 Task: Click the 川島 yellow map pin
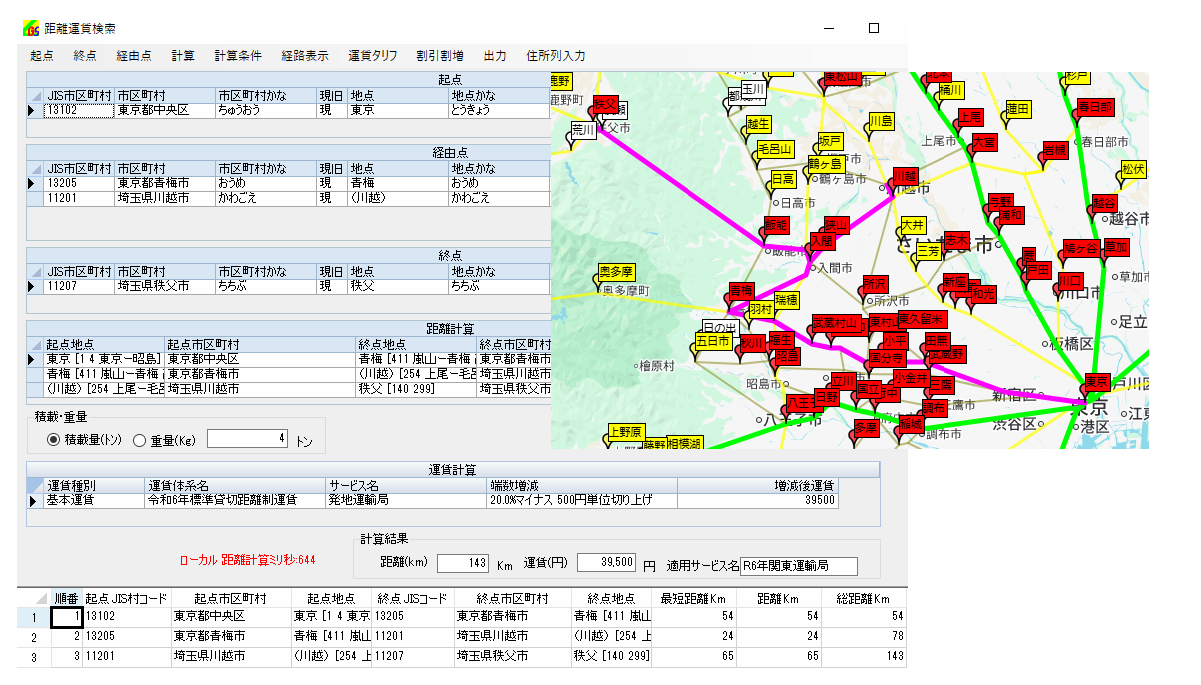point(879,122)
